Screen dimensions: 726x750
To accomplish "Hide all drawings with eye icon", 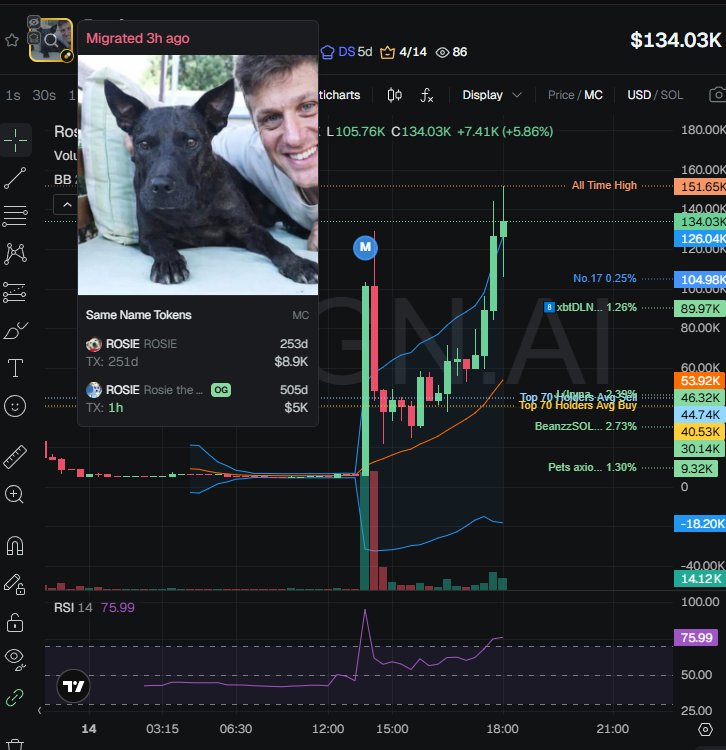I will click(x=15, y=659).
